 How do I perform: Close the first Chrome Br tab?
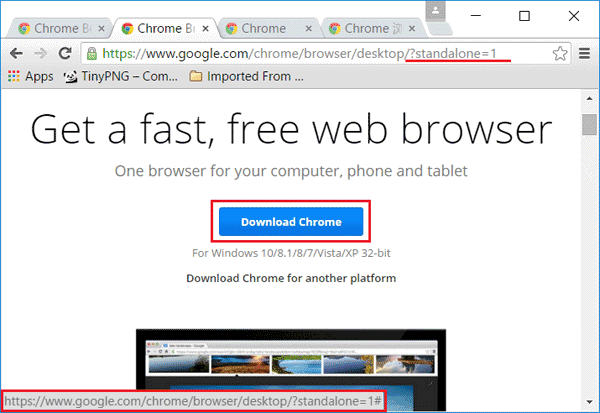(101, 29)
